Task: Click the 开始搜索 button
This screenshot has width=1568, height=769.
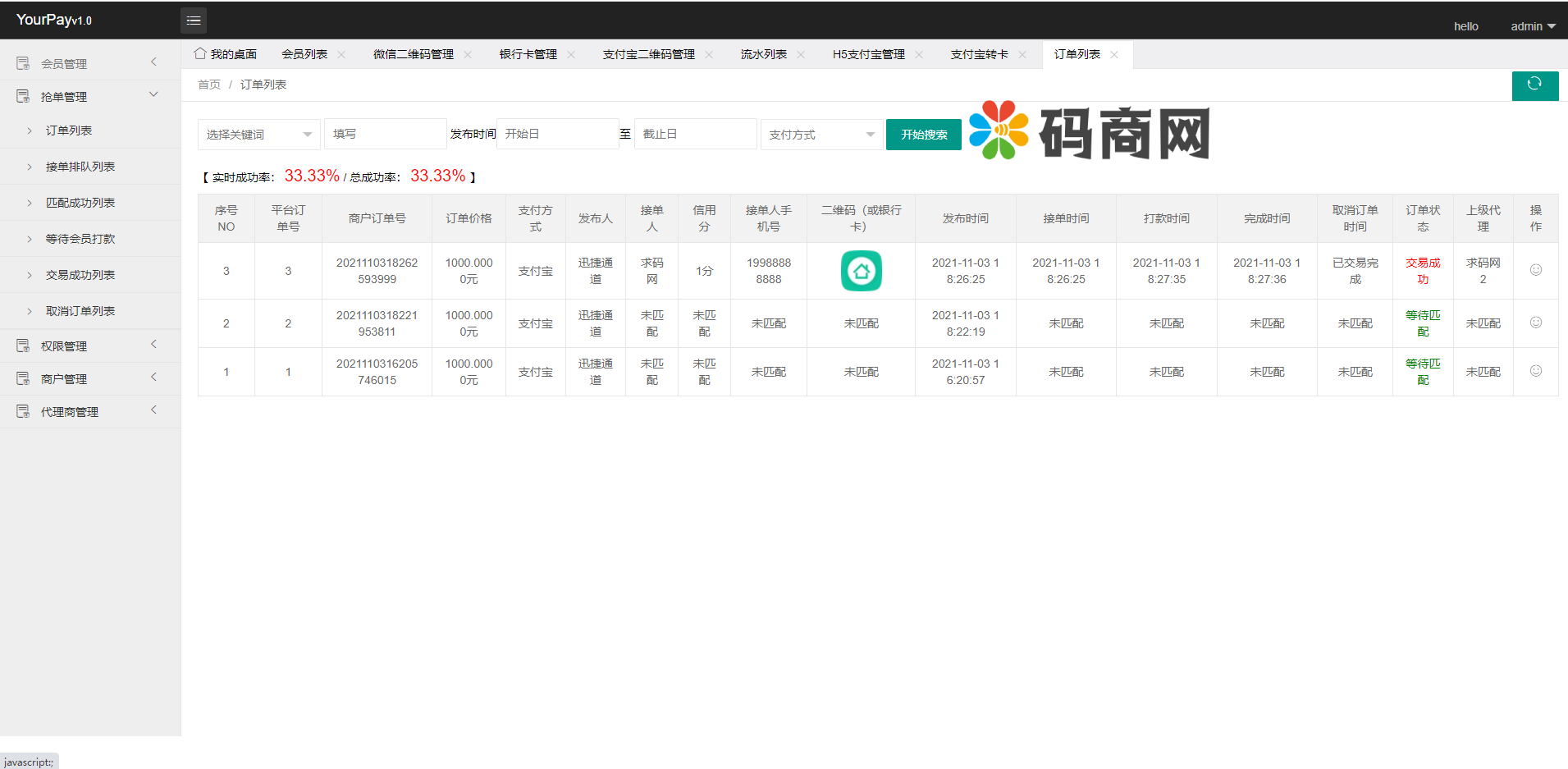Action: [923, 135]
